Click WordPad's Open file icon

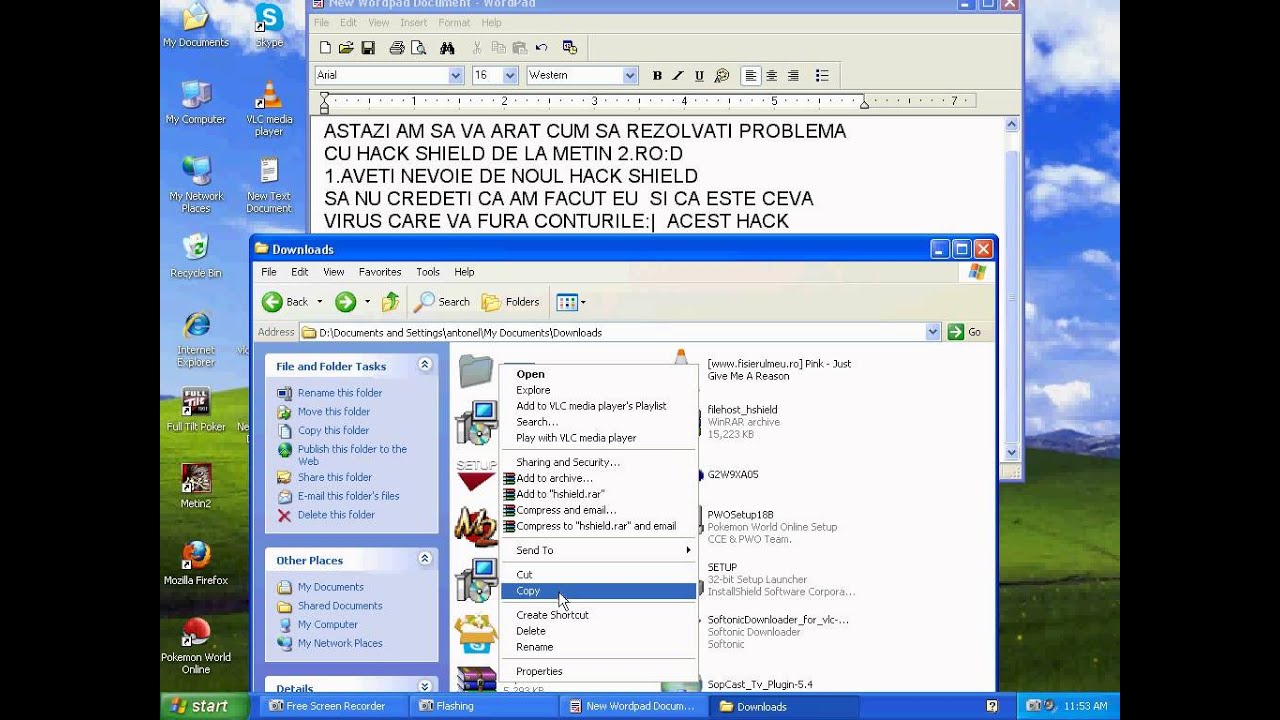click(346, 48)
